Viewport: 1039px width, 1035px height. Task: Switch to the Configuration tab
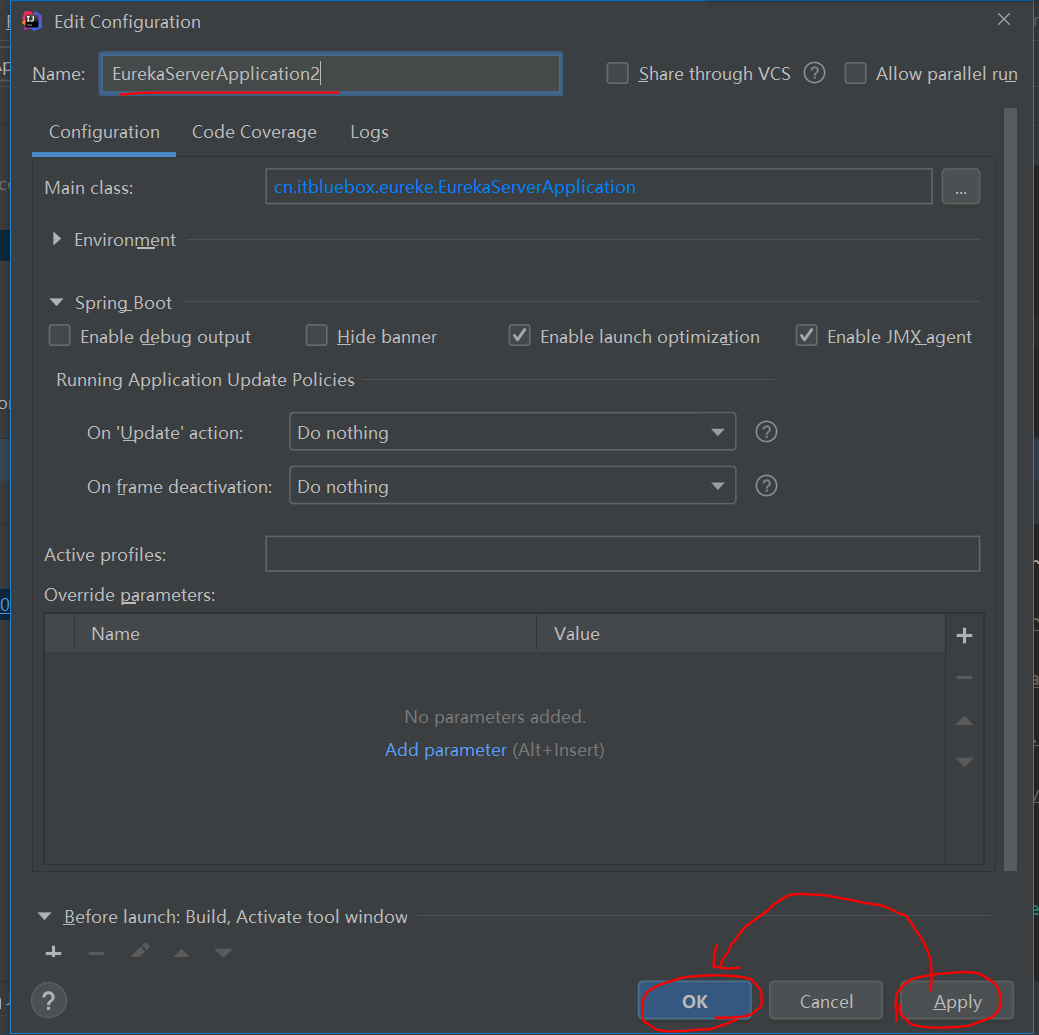104,132
